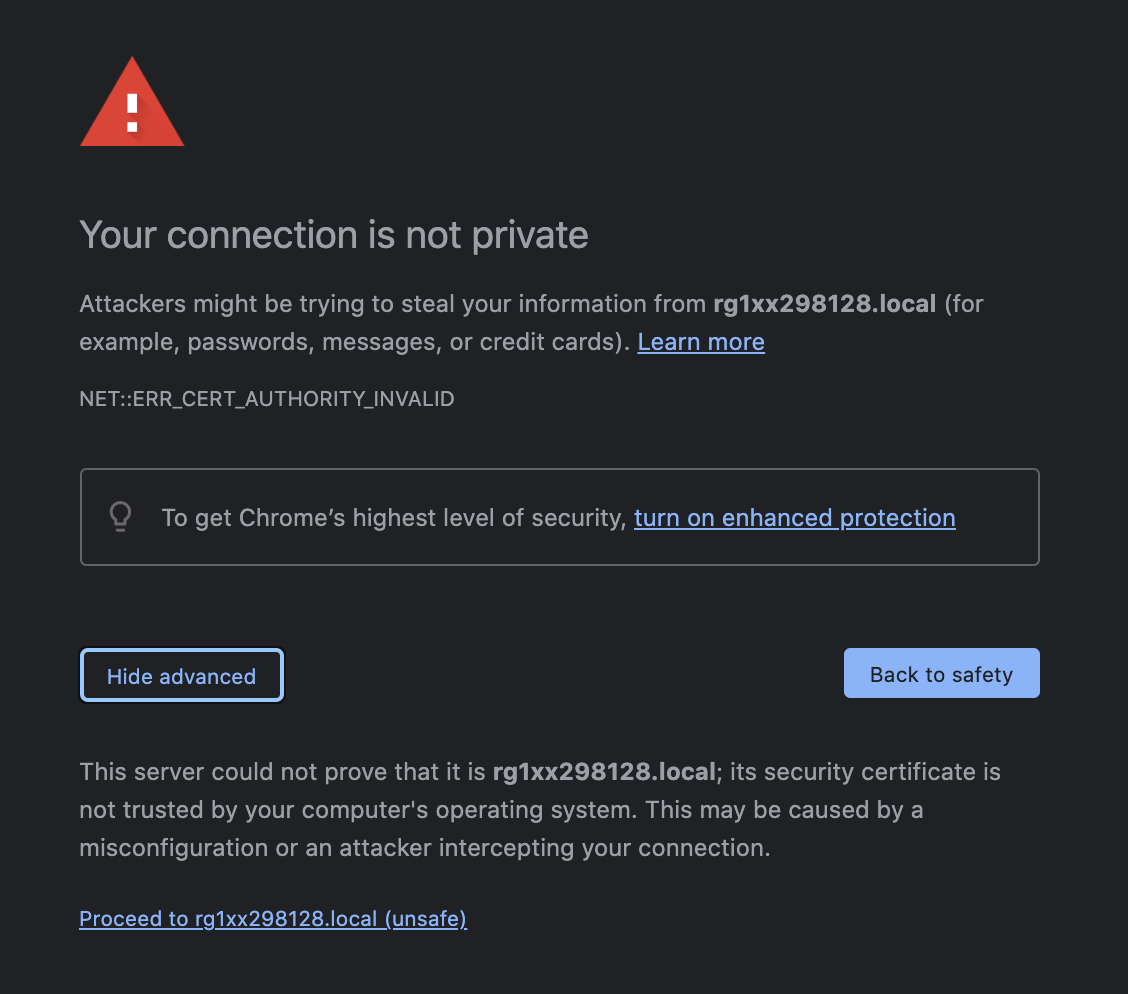
Task: Click bold rg1xx298128.local in This server sentence
Action: (604, 772)
